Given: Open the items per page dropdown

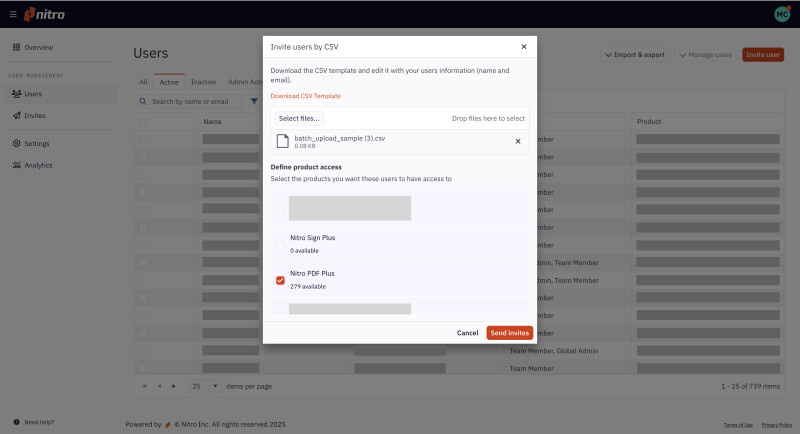Looking at the screenshot, I should tap(203, 386).
